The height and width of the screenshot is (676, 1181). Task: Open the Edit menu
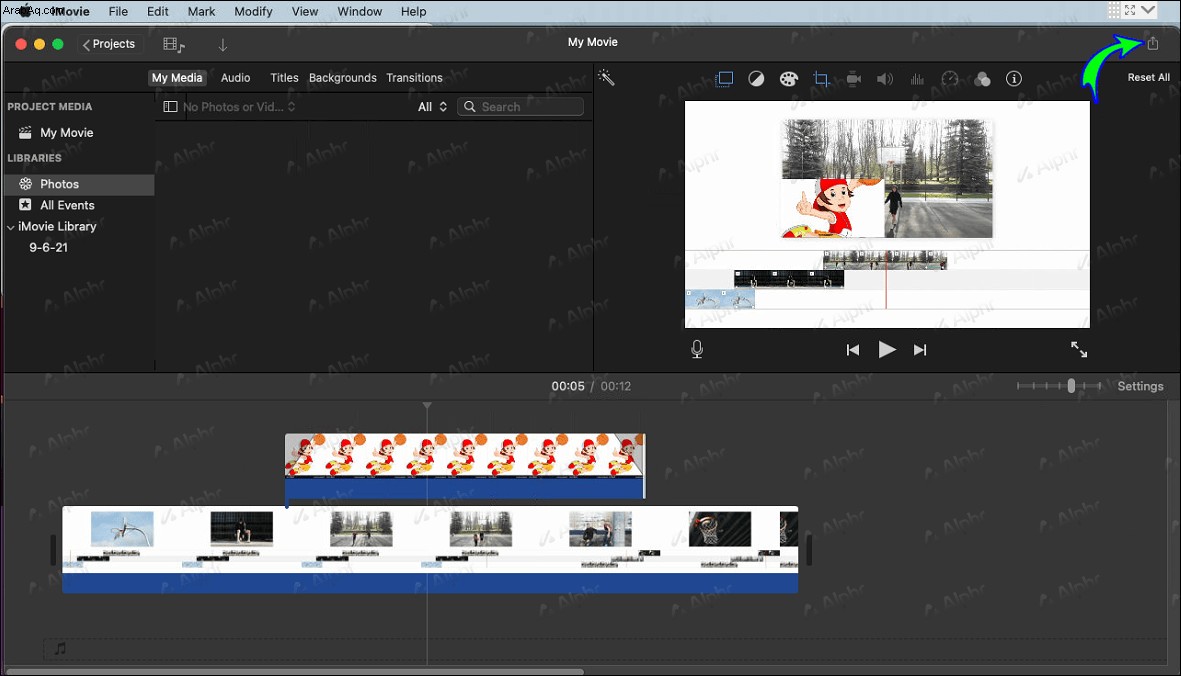(157, 11)
